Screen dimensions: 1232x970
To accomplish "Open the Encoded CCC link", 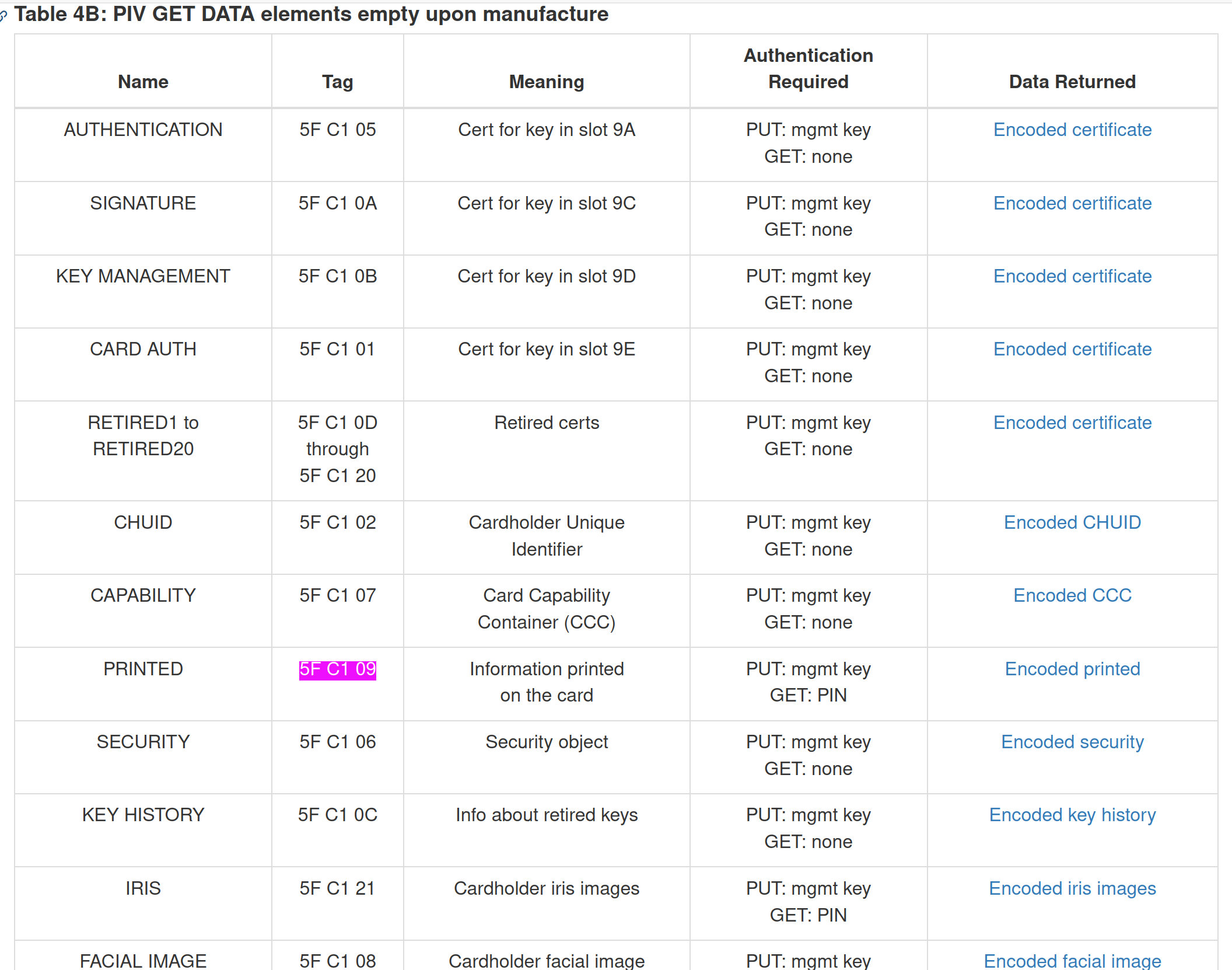I will point(1072,595).
